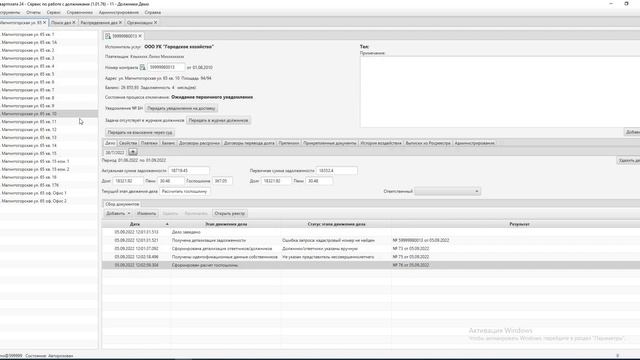Switch to the Организации tab
Image resolution: width=640 pixels, height=360 pixels.
point(140,22)
